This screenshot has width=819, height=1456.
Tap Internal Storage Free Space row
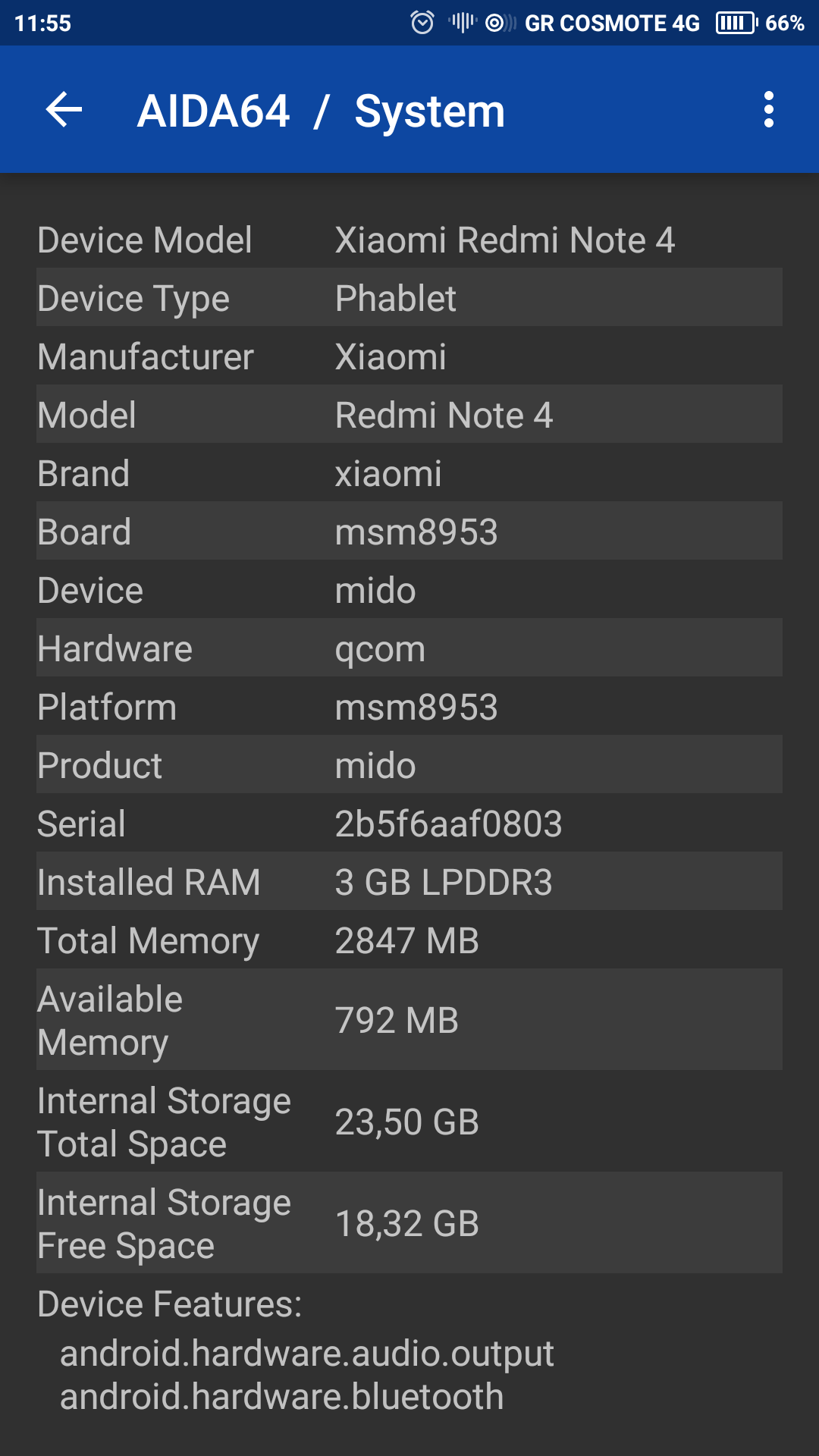[409, 1223]
